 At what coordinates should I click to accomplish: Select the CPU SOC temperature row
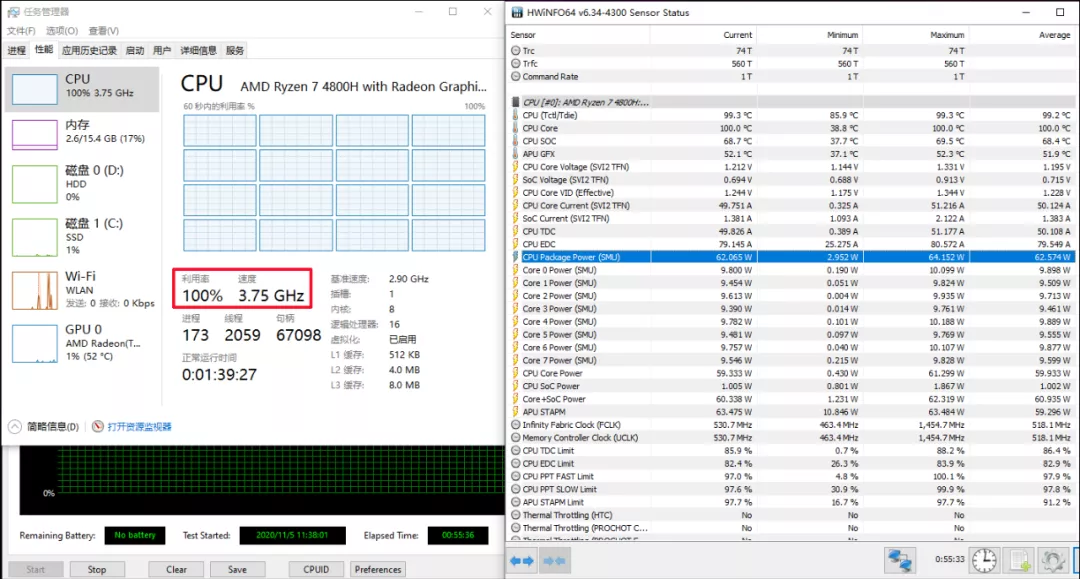point(791,141)
